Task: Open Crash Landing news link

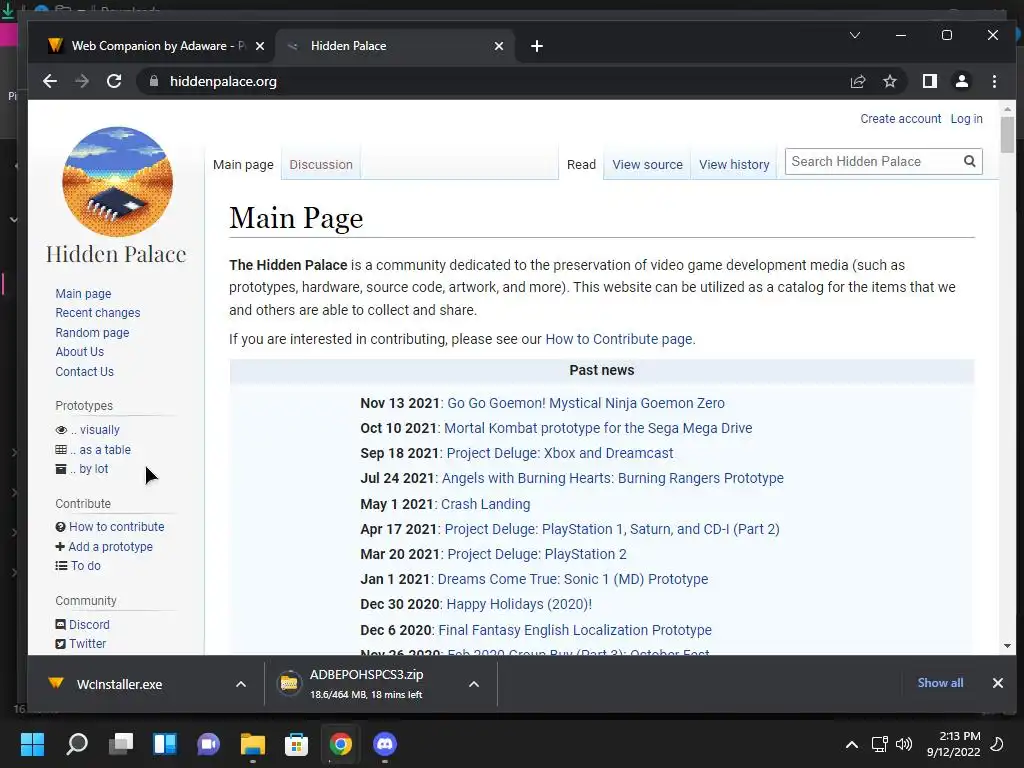Action: [x=485, y=504]
